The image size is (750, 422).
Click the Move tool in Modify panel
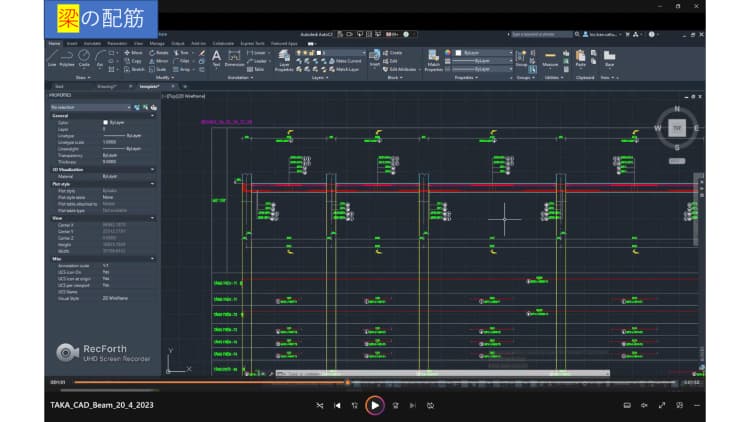(133, 53)
